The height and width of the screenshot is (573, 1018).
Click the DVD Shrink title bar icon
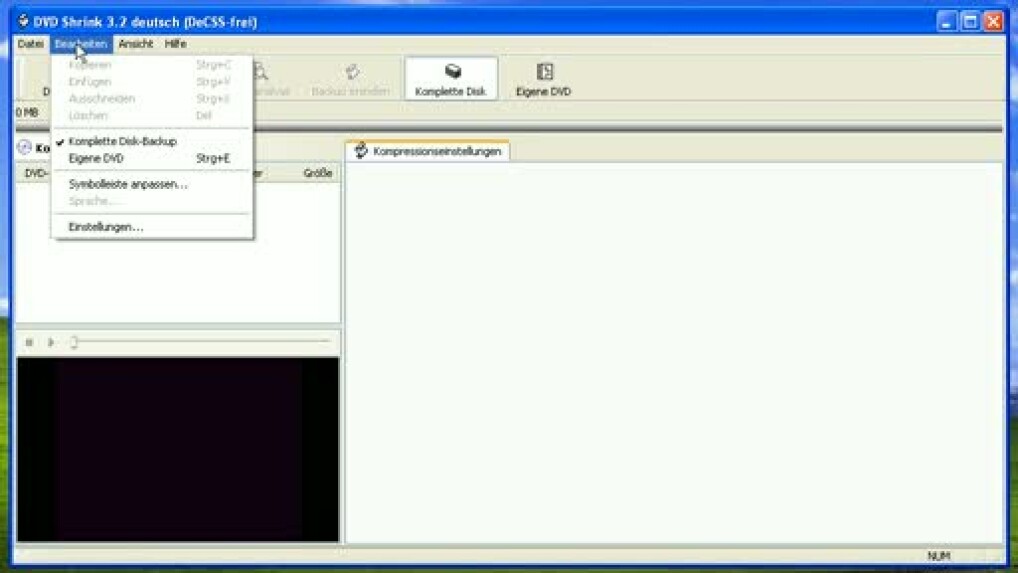23,21
